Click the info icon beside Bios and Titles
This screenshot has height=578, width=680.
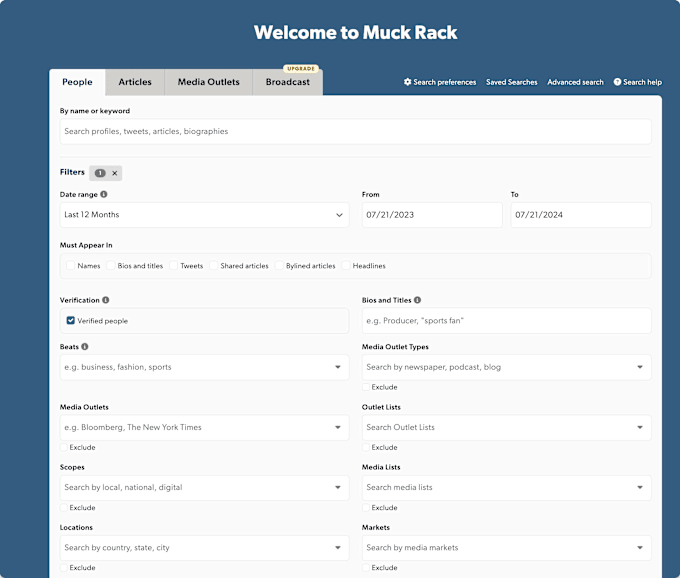[417, 300]
